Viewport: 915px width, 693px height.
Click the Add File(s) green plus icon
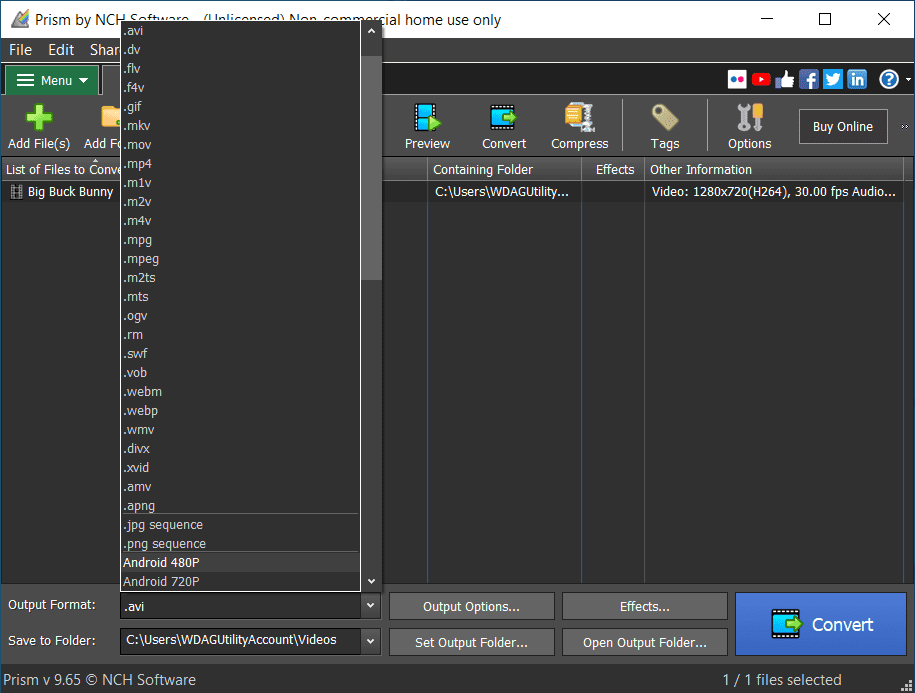tap(39, 117)
